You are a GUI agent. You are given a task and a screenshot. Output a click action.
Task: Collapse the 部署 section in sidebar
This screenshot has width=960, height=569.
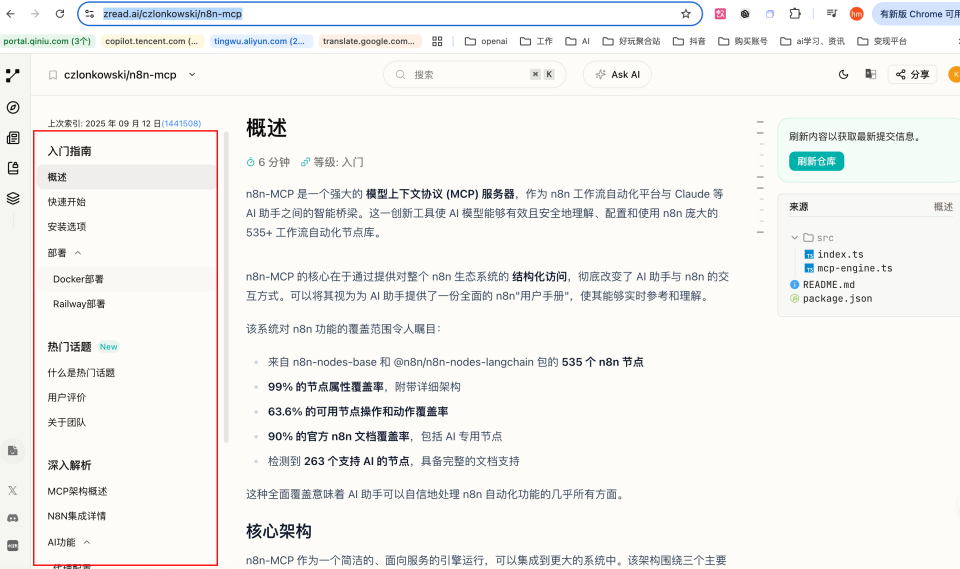(x=78, y=253)
